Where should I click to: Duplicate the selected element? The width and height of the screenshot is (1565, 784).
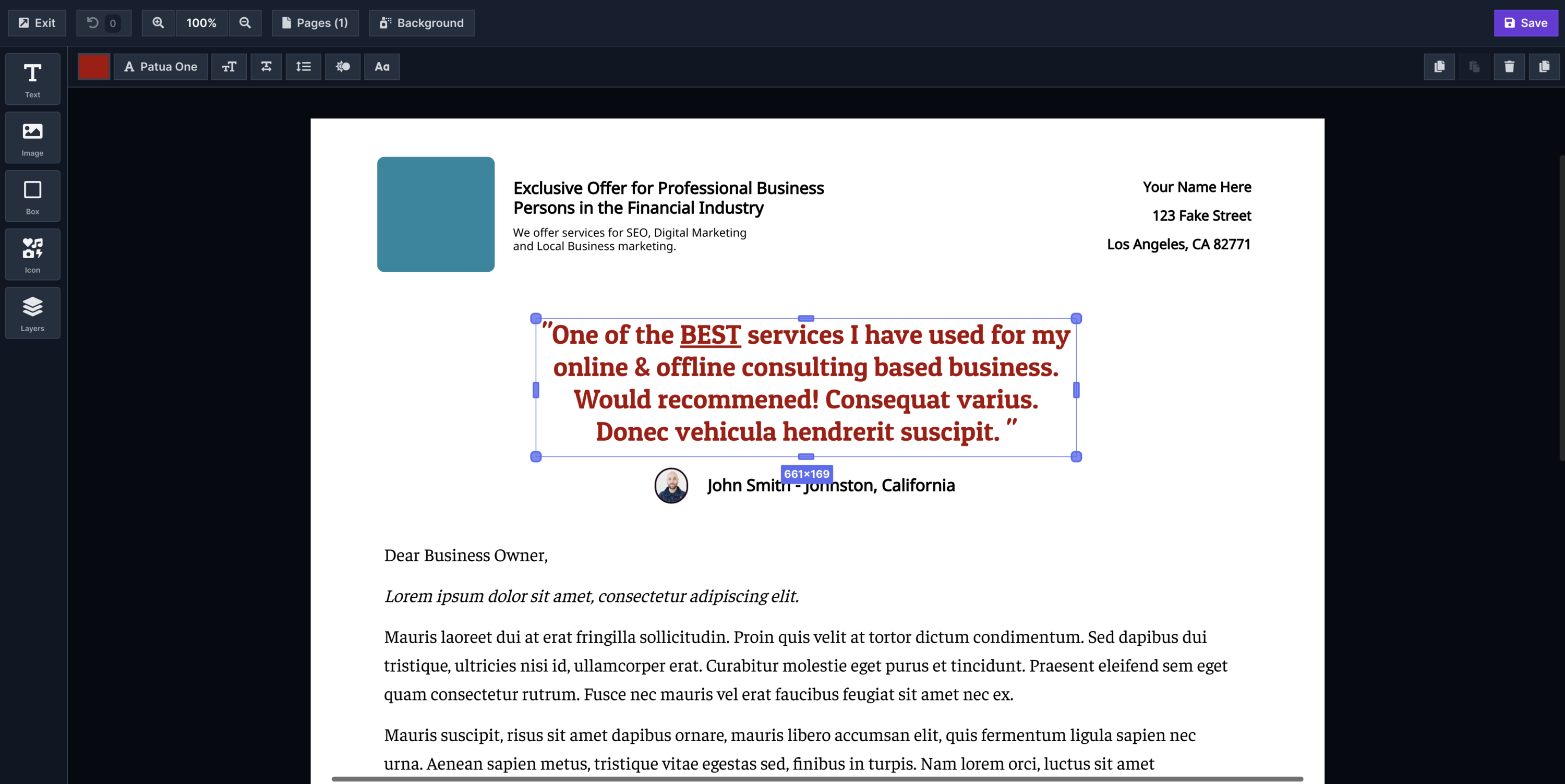click(x=1544, y=67)
